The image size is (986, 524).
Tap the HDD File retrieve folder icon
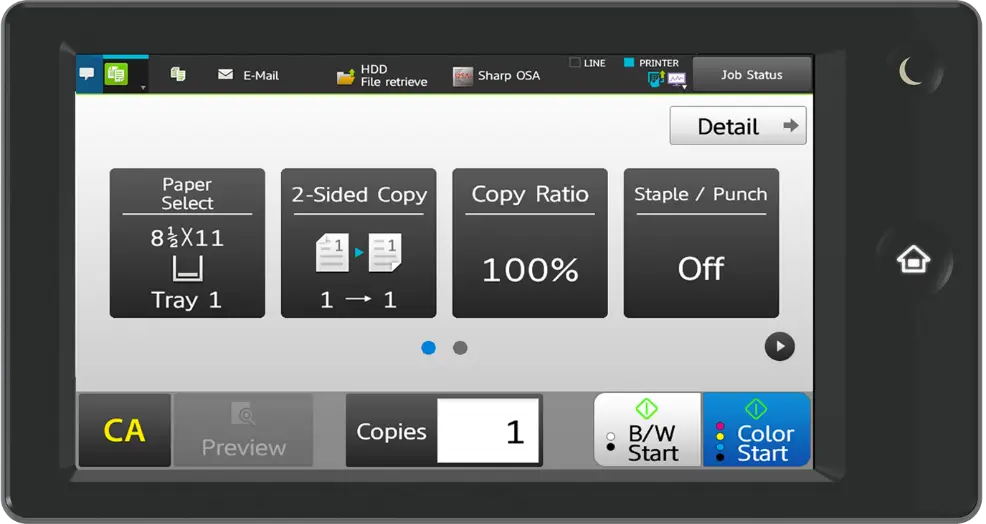tap(346, 76)
